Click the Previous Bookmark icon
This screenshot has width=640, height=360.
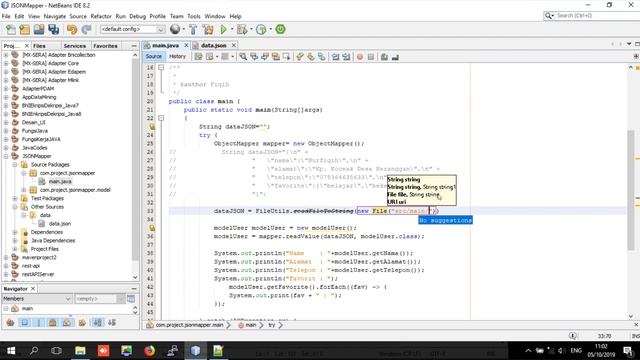(x=300, y=57)
